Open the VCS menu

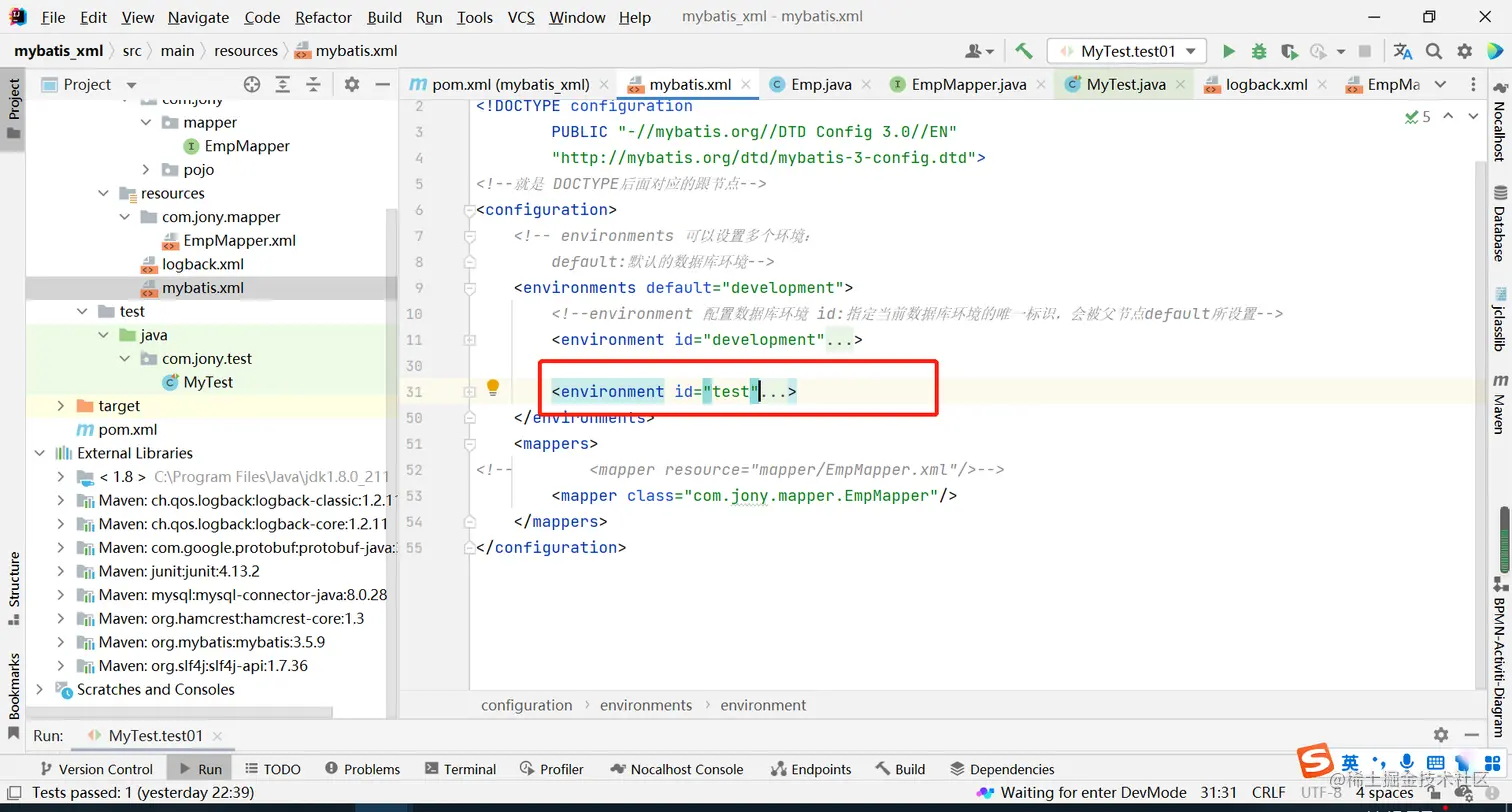[x=521, y=18]
